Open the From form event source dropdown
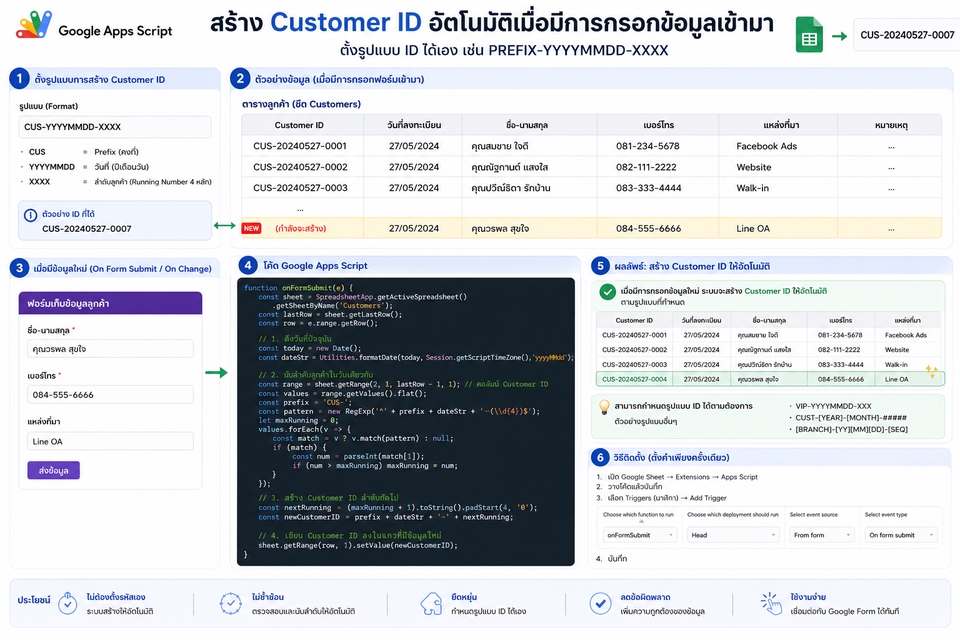 [x=821, y=535]
